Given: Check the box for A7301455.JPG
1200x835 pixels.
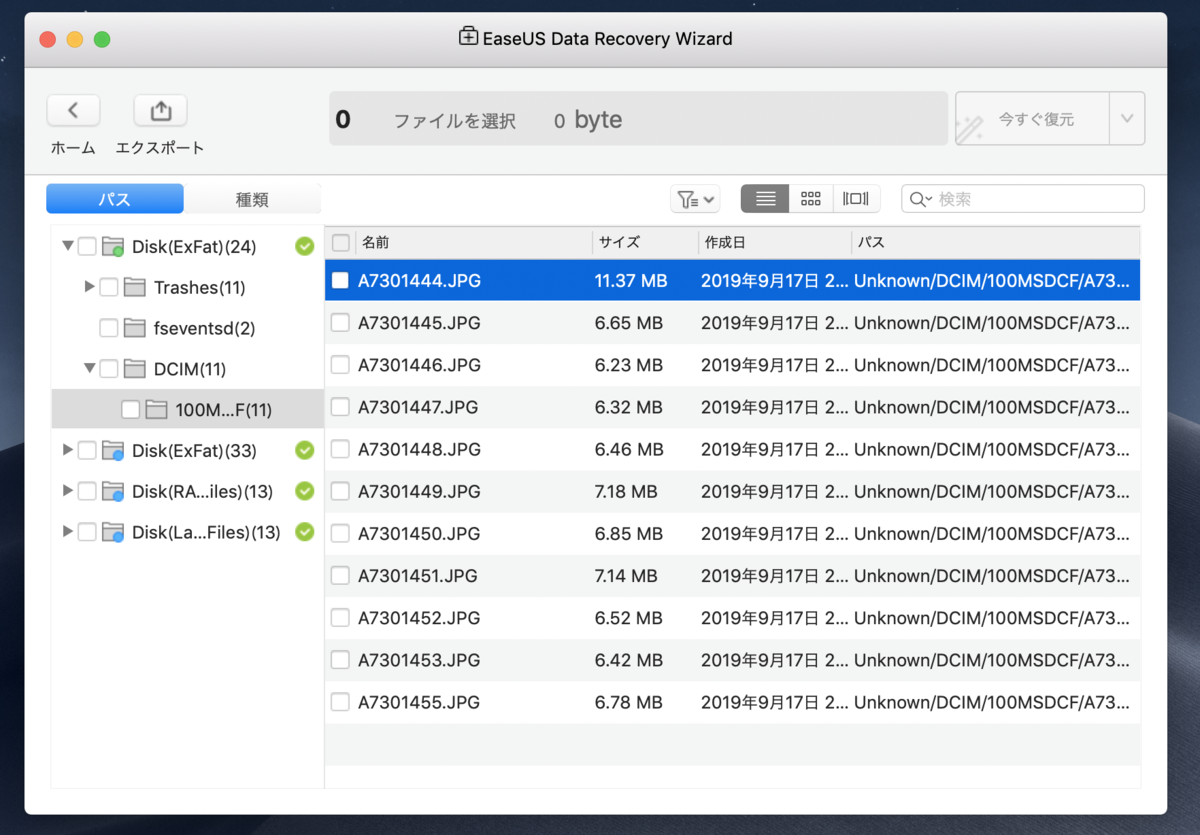Looking at the screenshot, I should point(341,702).
